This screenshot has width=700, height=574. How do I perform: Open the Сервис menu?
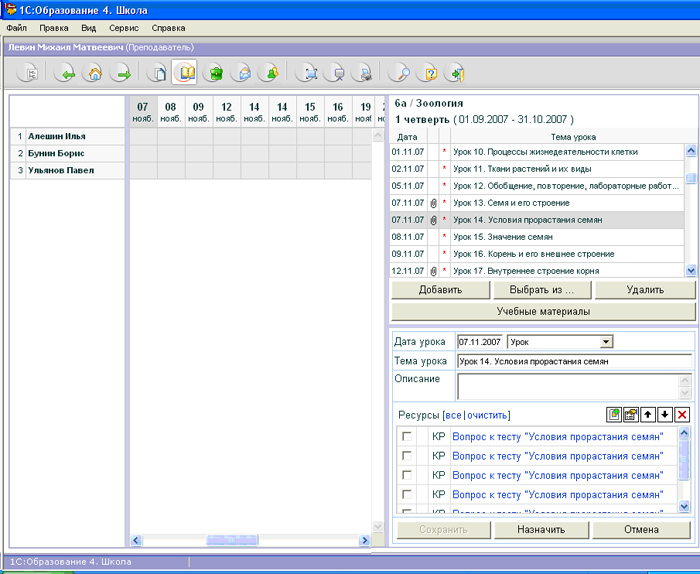click(124, 28)
